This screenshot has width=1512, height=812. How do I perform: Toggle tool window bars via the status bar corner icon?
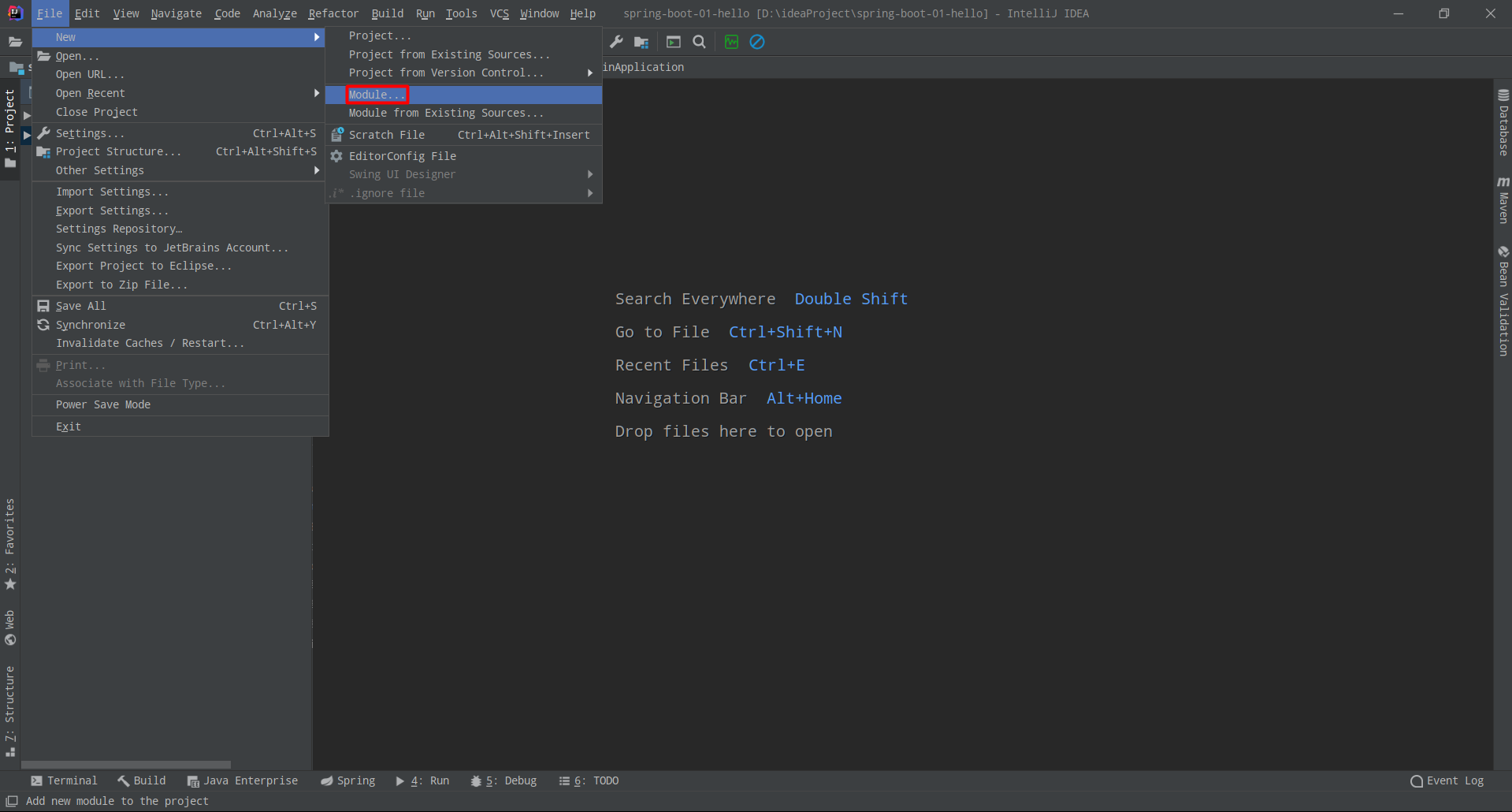coord(12,801)
